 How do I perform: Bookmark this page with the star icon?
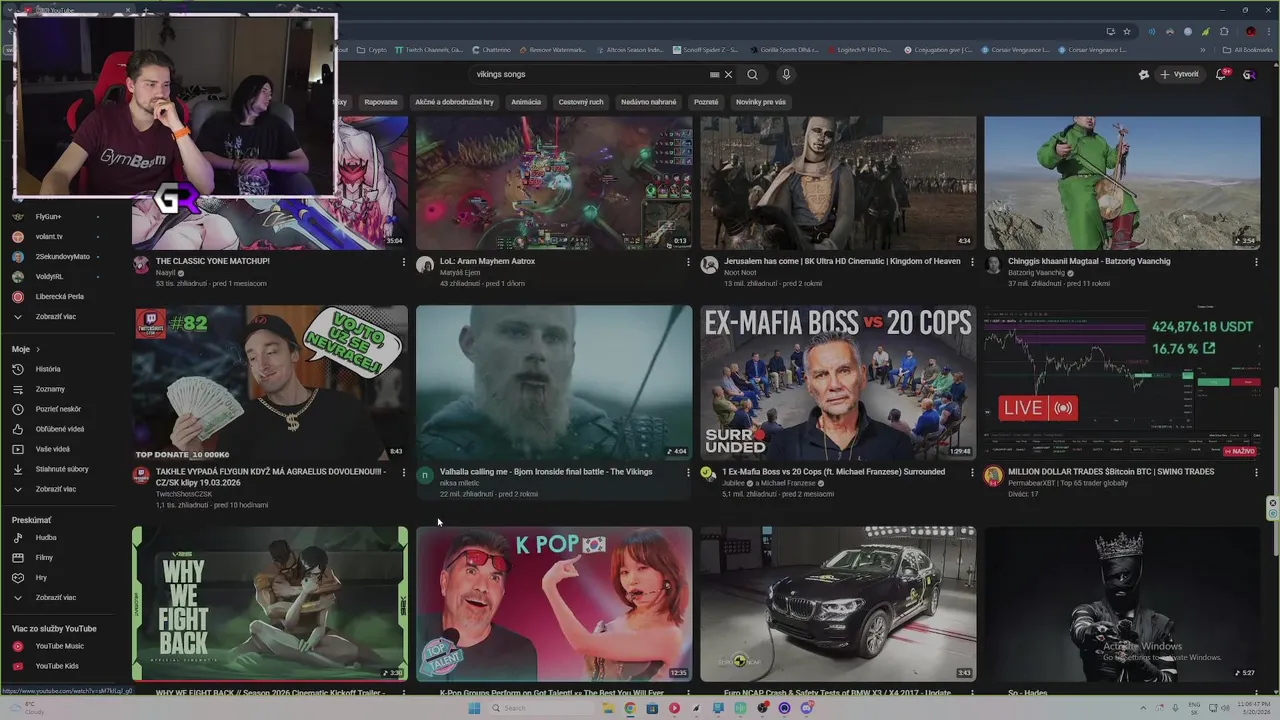[1127, 31]
